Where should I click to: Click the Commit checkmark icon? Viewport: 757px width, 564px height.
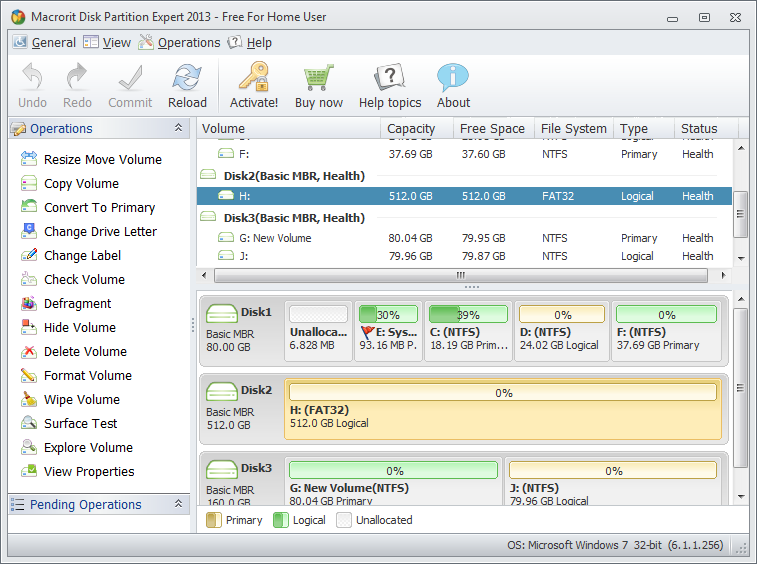pos(130,77)
